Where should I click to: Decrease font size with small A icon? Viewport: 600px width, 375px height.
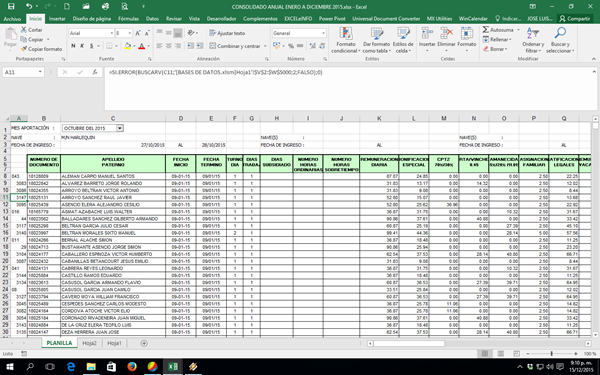[x=147, y=33]
